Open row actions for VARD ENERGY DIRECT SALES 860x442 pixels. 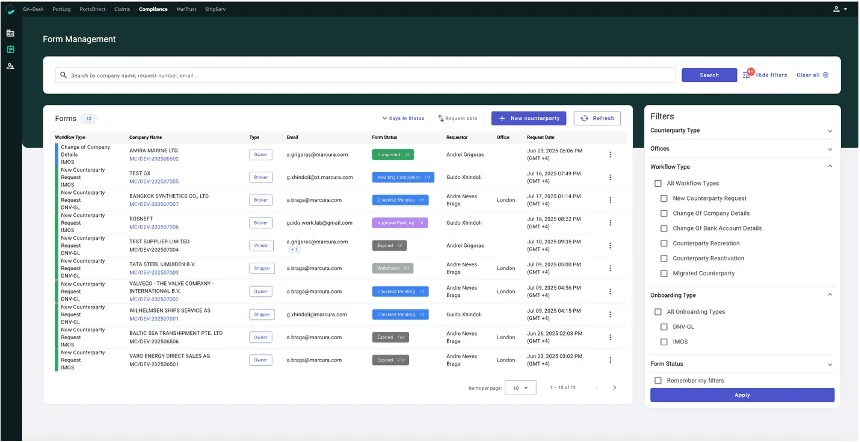(x=610, y=360)
